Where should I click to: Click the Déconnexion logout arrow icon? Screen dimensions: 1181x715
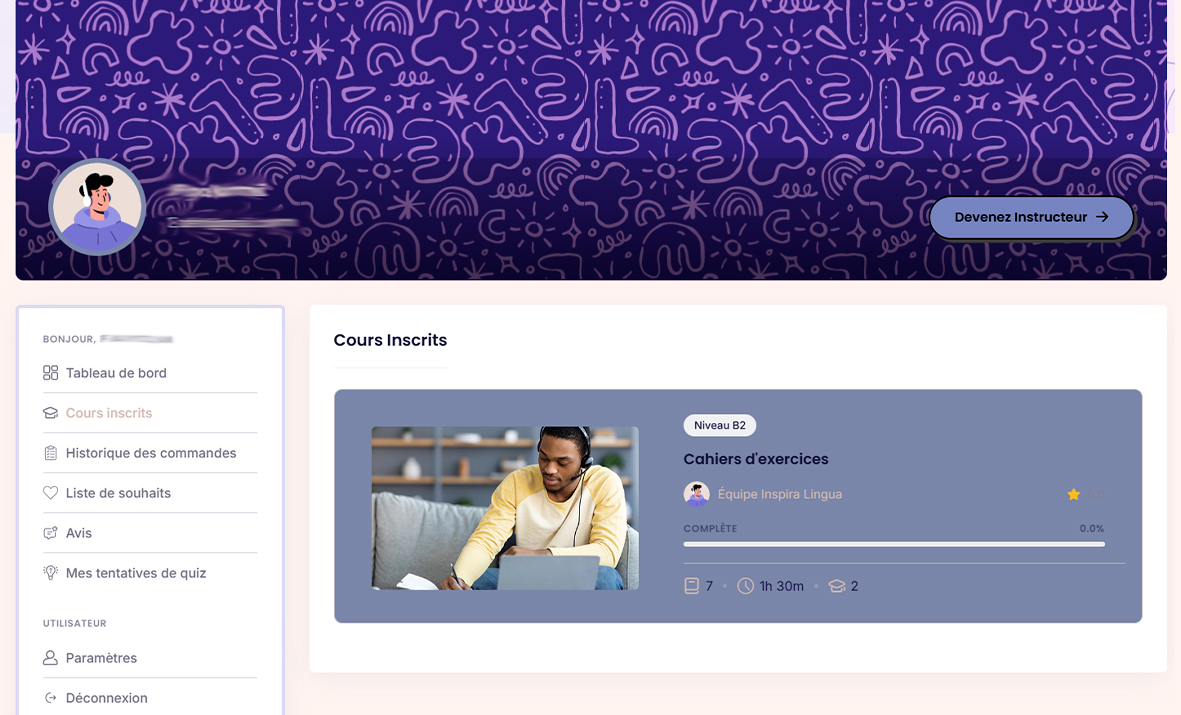click(50, 698)
